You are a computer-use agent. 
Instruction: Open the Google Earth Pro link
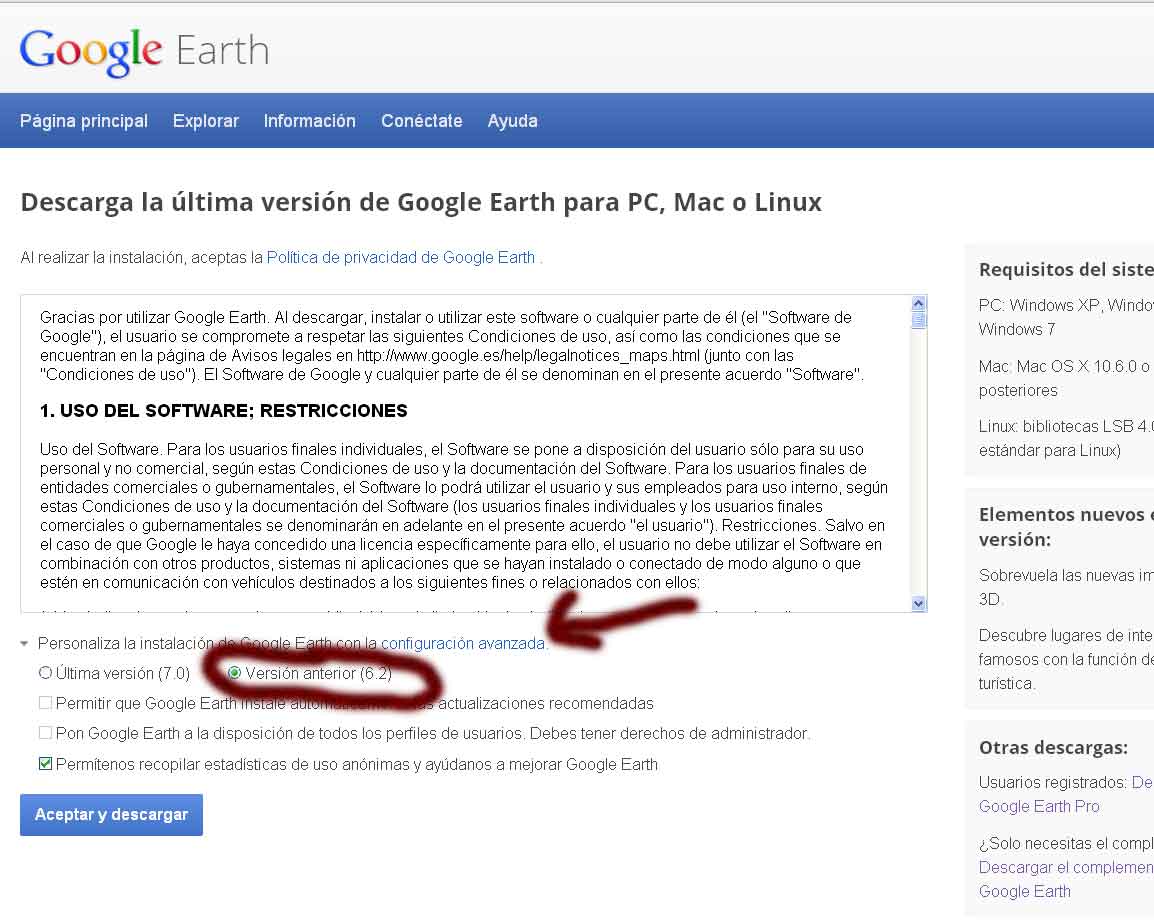click(x=1038, y=806)
